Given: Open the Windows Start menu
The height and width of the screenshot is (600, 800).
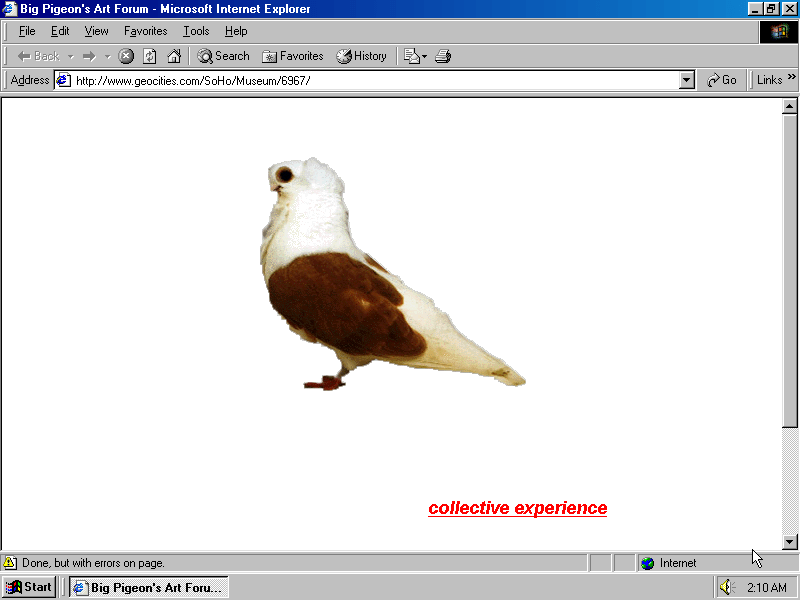Looking at the screenshot, I should pos(29,587).
